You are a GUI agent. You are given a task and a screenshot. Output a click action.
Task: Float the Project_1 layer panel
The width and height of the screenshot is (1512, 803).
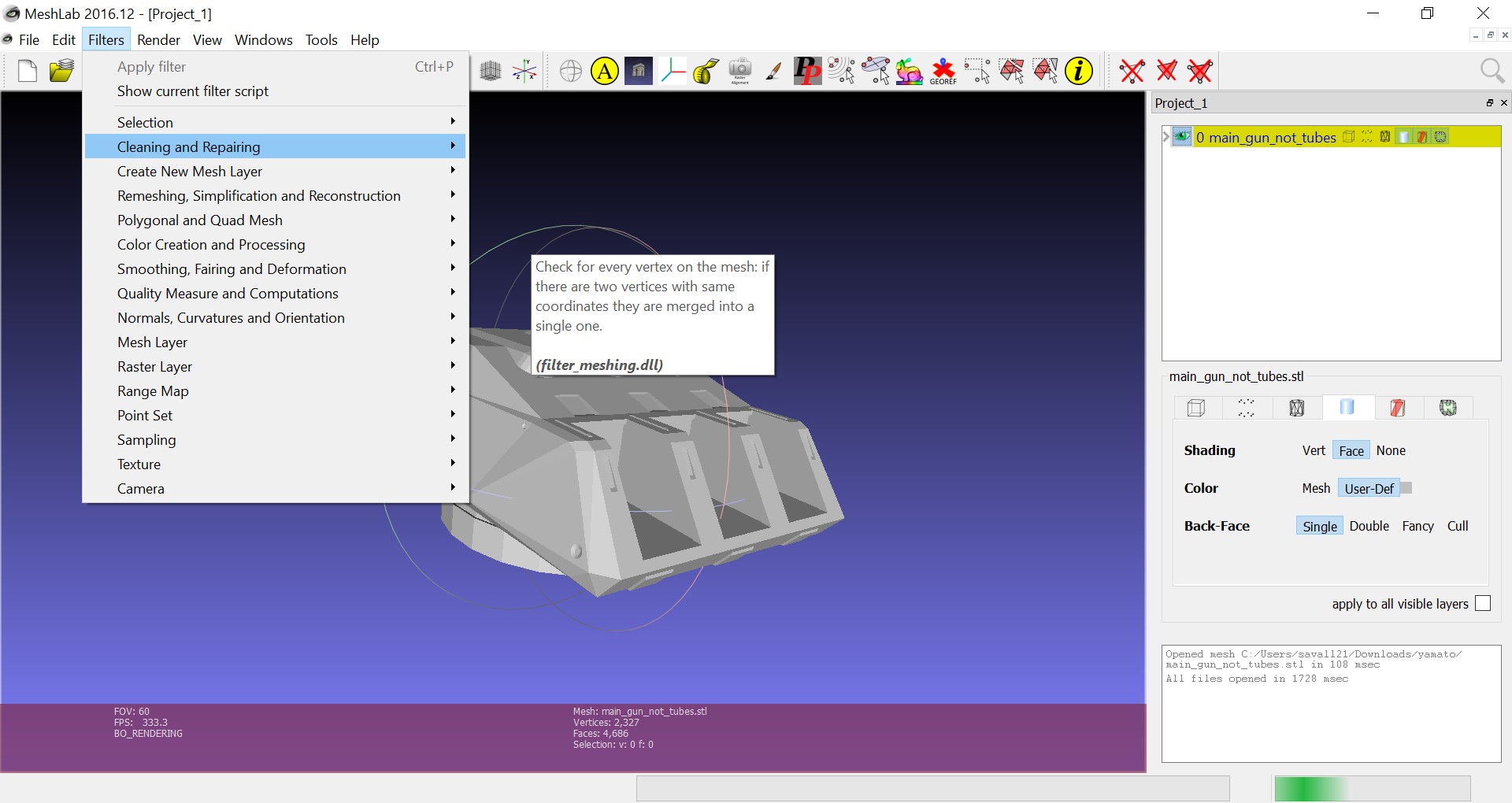point(1489,103)
